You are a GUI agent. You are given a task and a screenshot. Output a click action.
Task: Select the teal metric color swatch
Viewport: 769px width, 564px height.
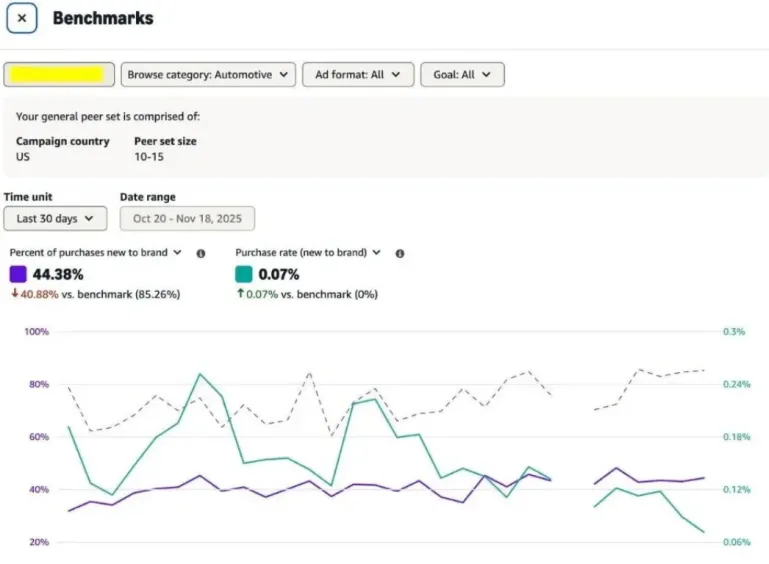244,274
